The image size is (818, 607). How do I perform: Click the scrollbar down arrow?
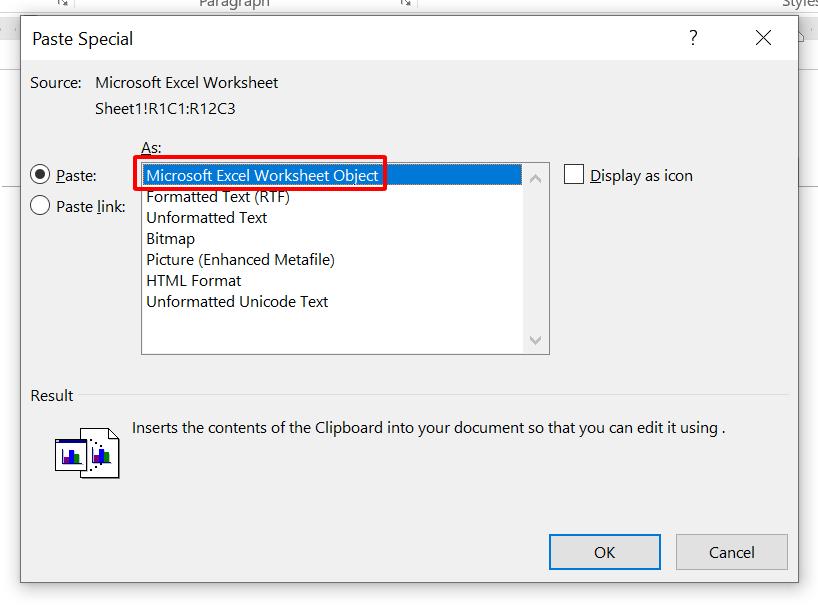535,341
